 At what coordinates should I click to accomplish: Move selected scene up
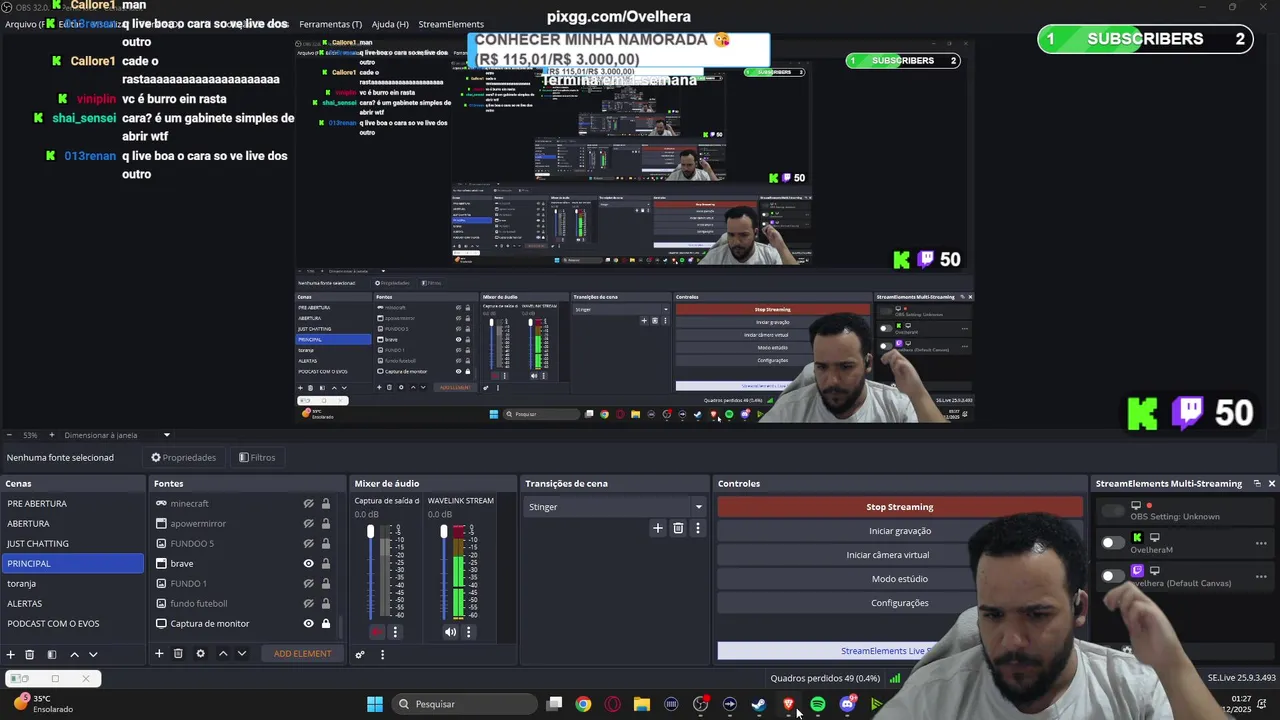click(74, 654)
